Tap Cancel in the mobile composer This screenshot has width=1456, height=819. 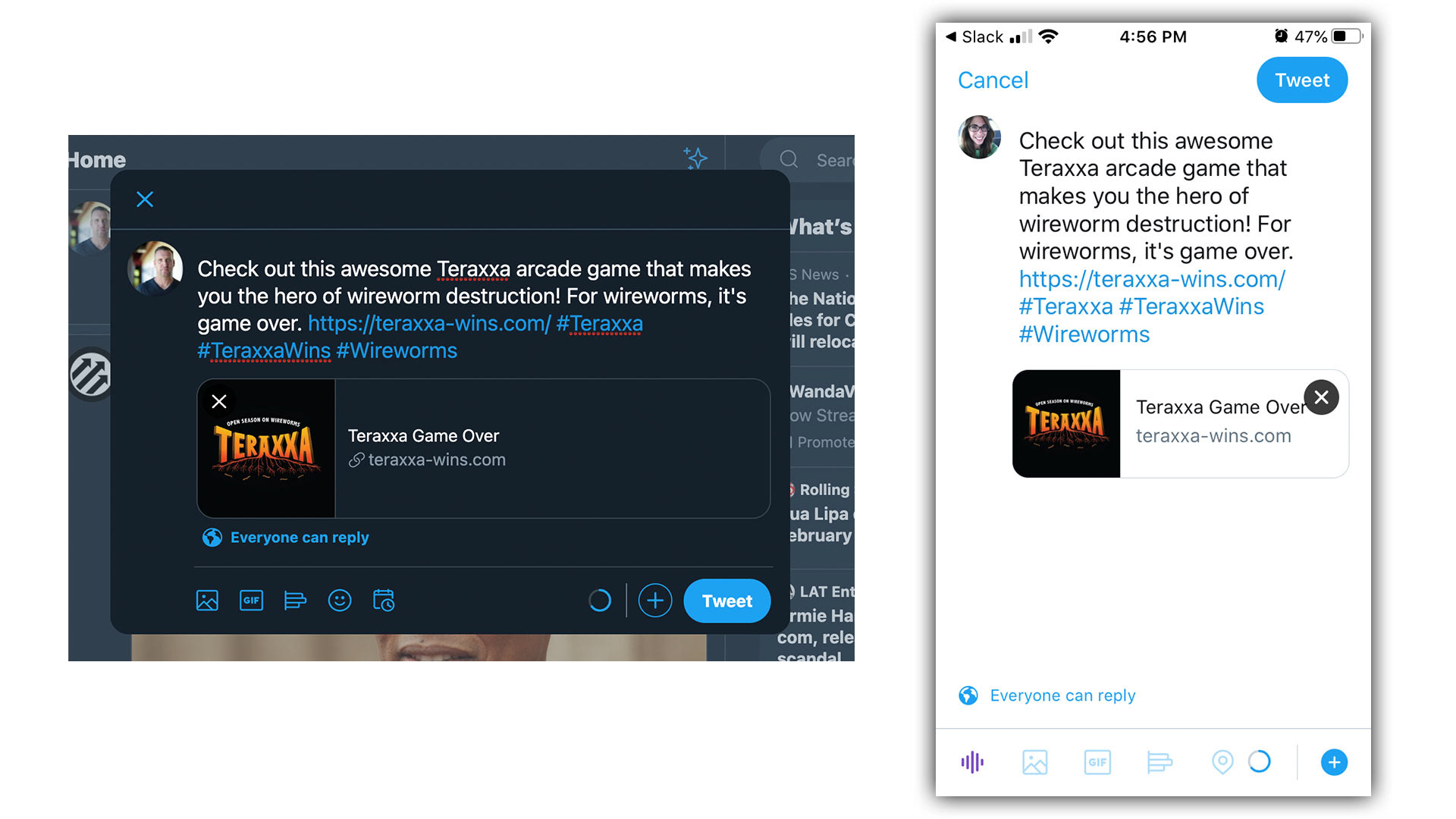(x=993, y=80)
